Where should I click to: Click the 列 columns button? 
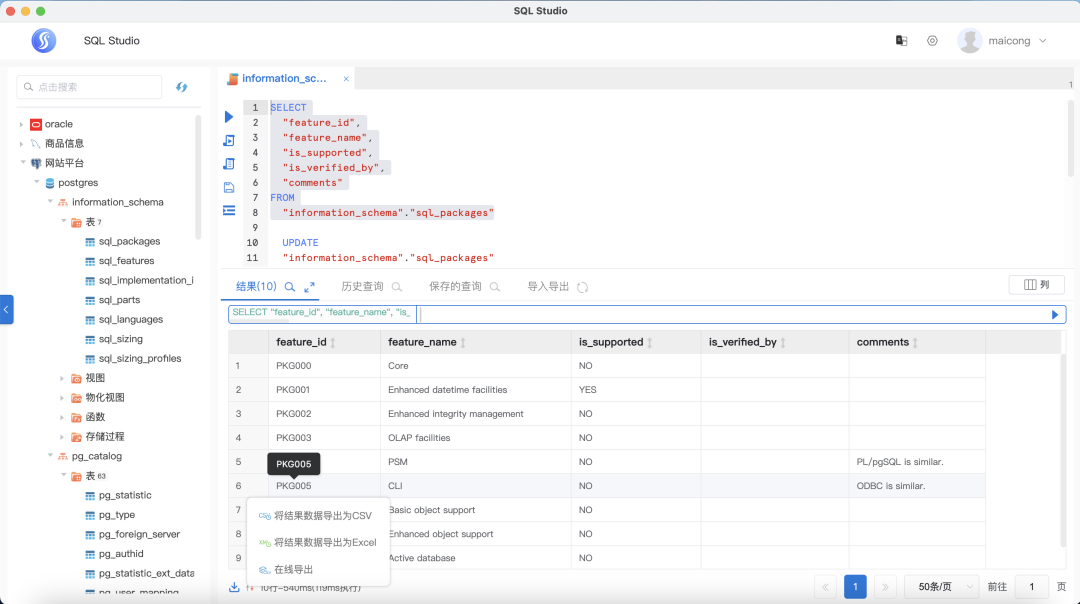coord(1037,285)
